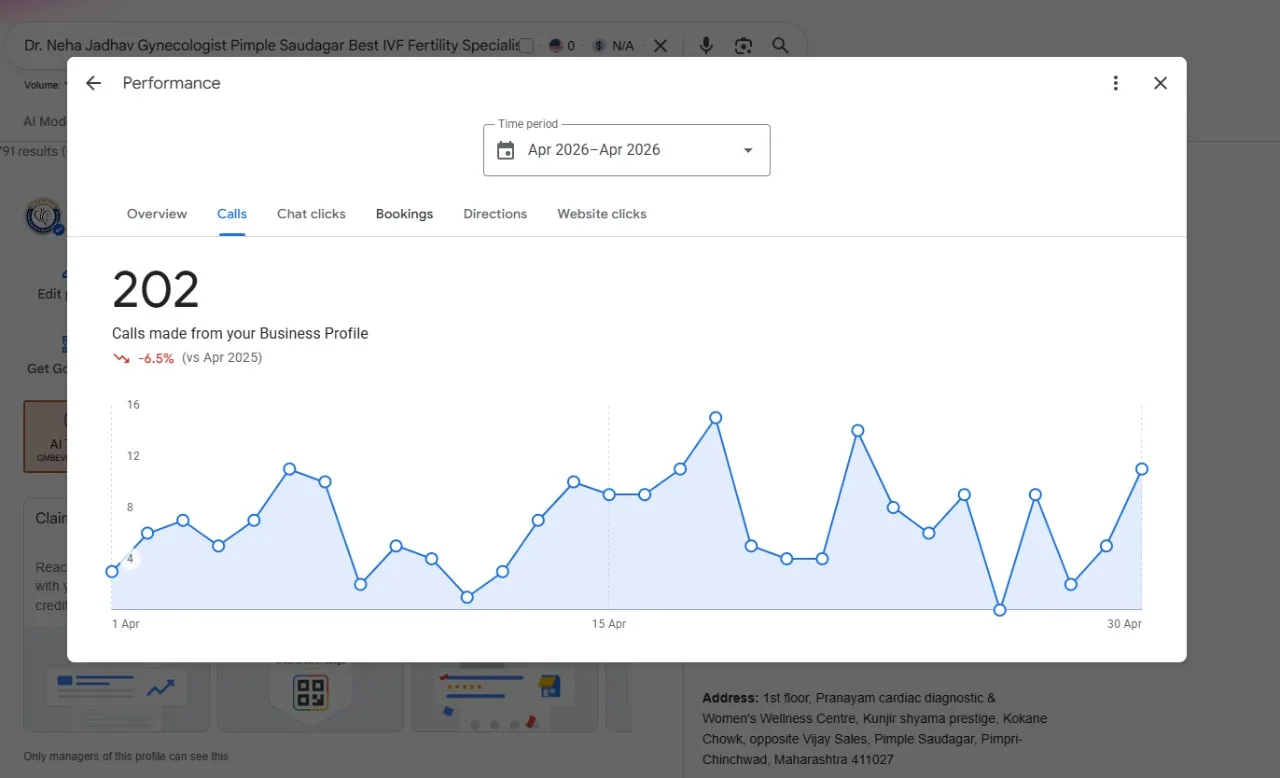
Task: Open the Apr 2026–Apr 2026 period selector
Action: coord(626,150)
